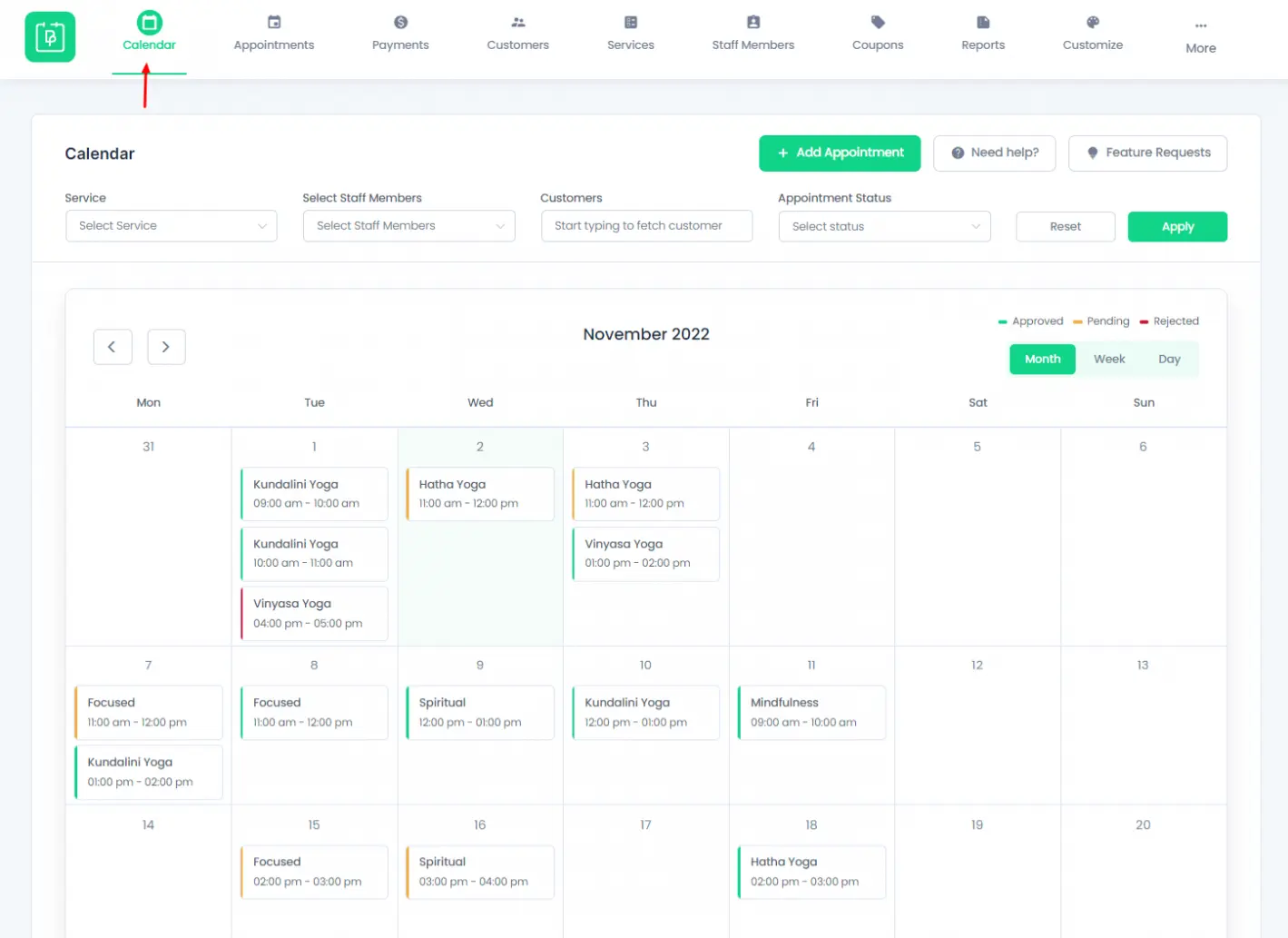The width and height of the screenshot is (1288, 938).
Task: Click the Approved legend label
Action: [1037, 321]
